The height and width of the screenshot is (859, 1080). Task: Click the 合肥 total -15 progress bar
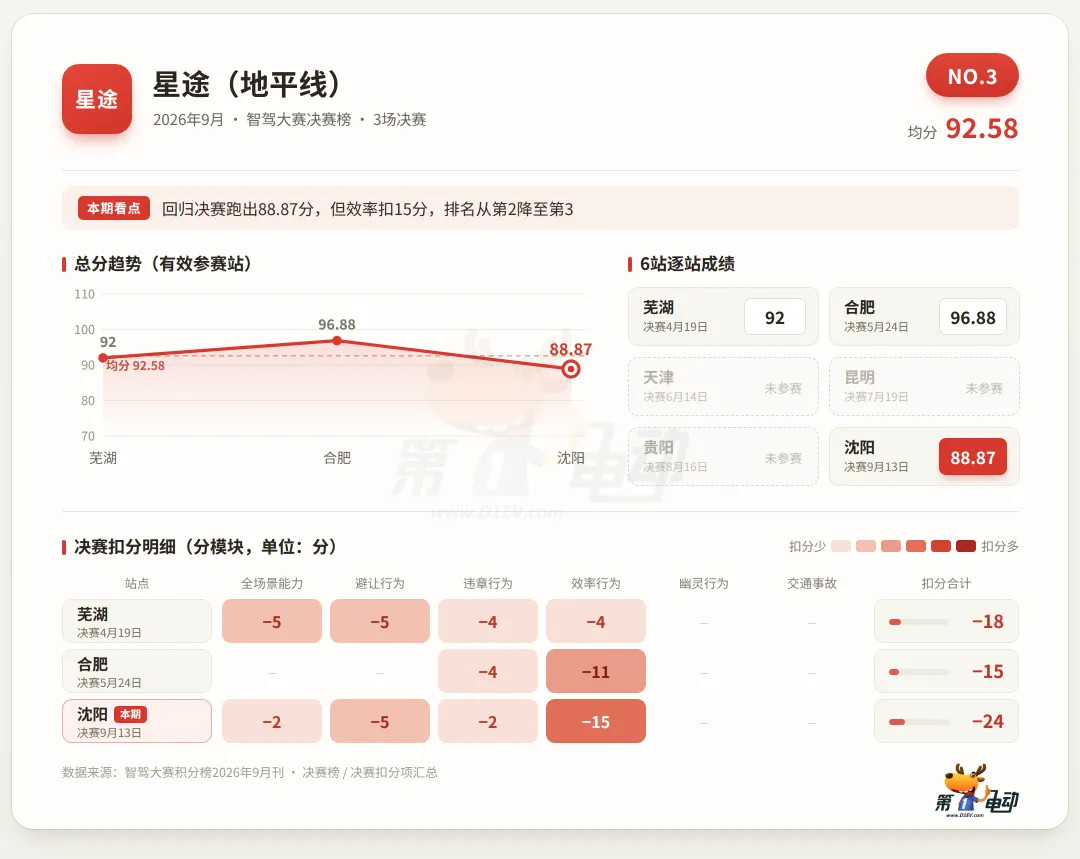(x=919, y=672)
